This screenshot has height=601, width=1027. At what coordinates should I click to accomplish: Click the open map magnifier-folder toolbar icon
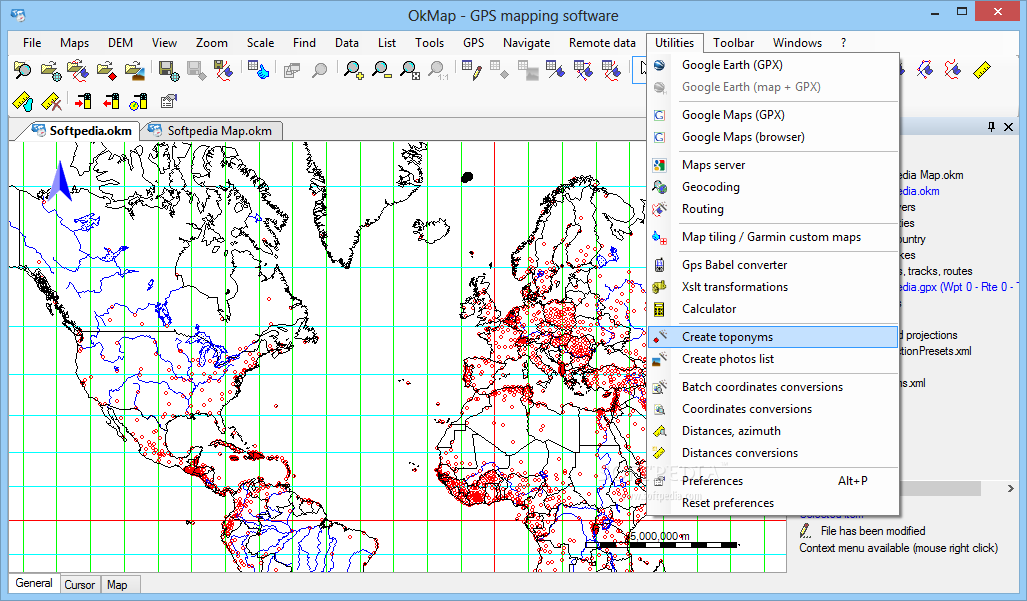[22, 70]
